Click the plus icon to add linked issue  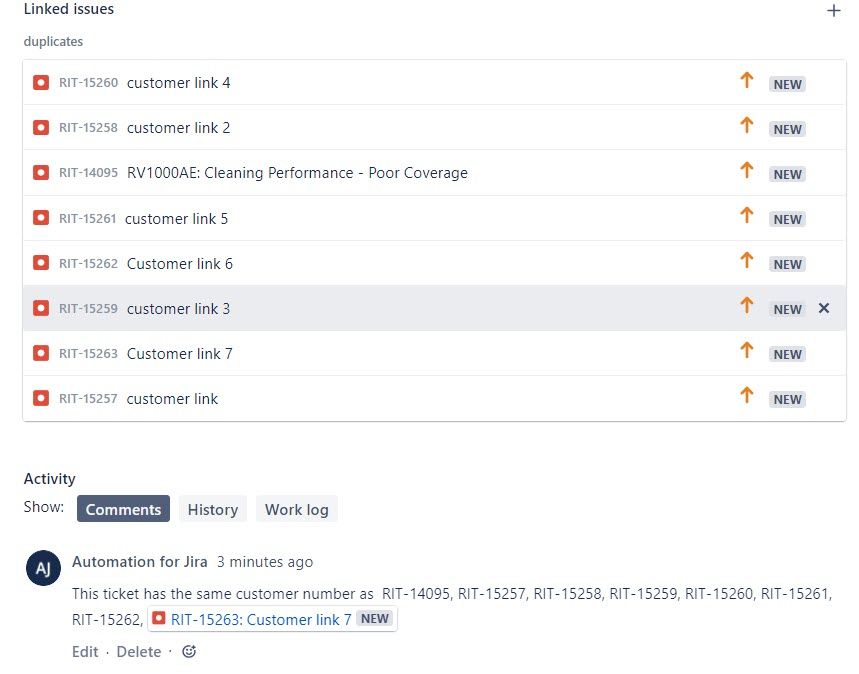point(835,10)
